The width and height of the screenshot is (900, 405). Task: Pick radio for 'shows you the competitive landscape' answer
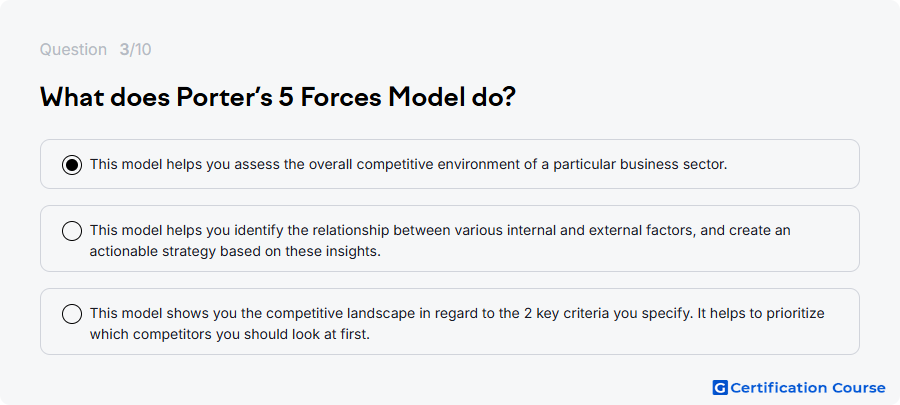(72, 314)
